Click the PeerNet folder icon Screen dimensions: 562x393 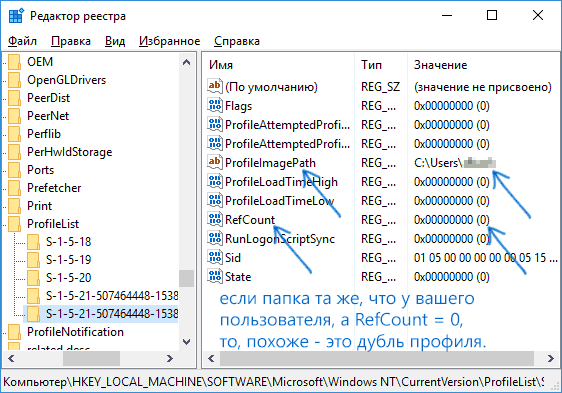[x=15, y=116]
